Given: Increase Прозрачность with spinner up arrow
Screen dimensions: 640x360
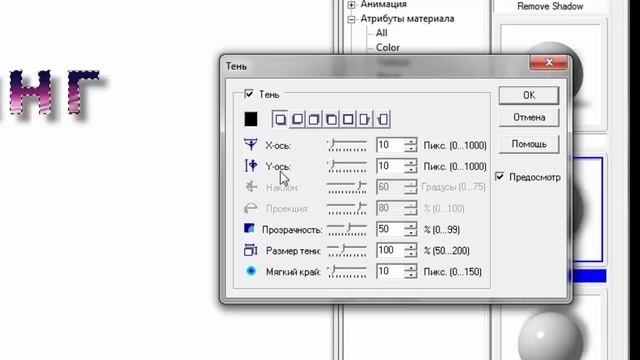Looking at the screenshot, I should [x=411, y=226].
